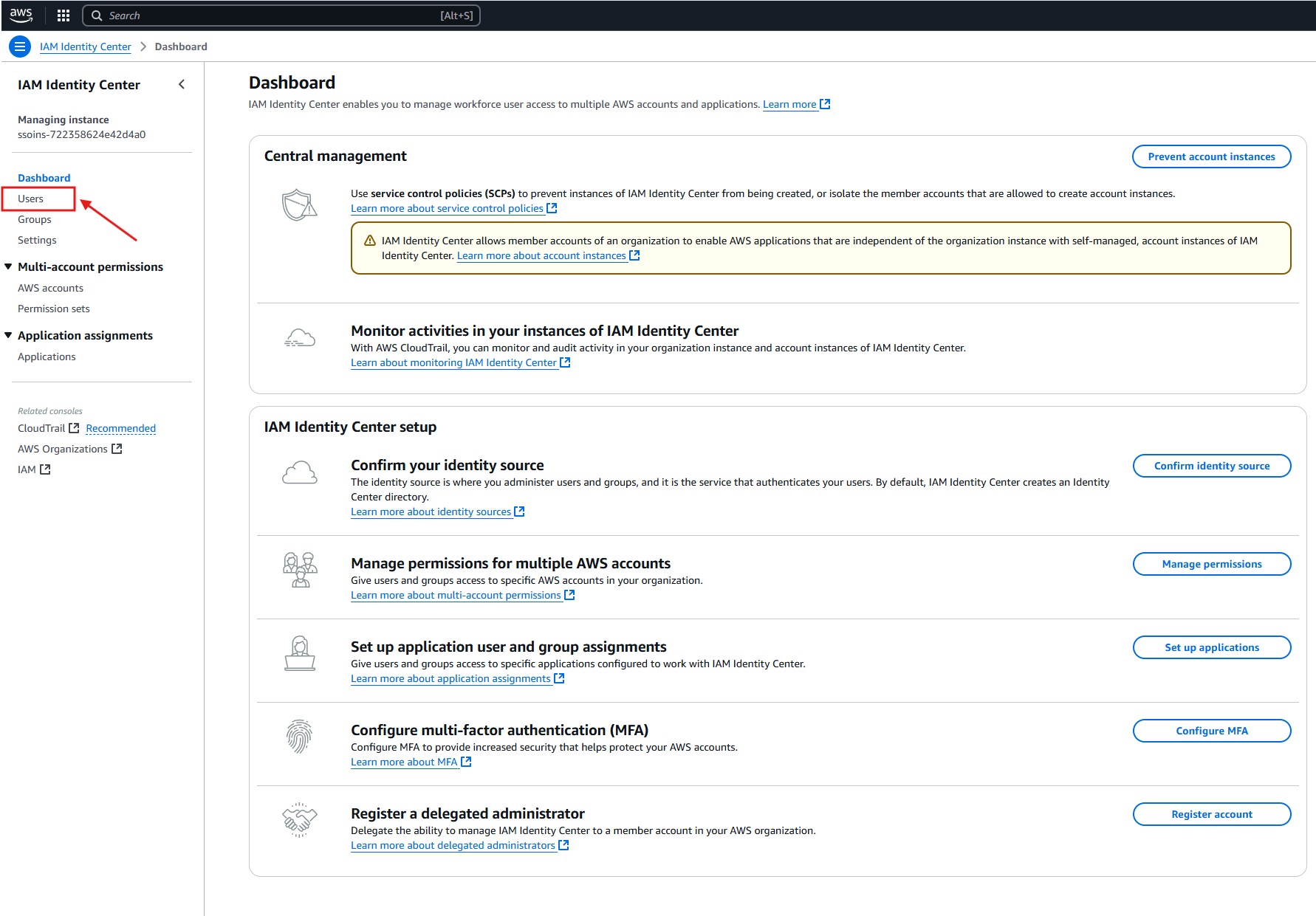Click the handshake icon for delegated administrator

(299, 819)
